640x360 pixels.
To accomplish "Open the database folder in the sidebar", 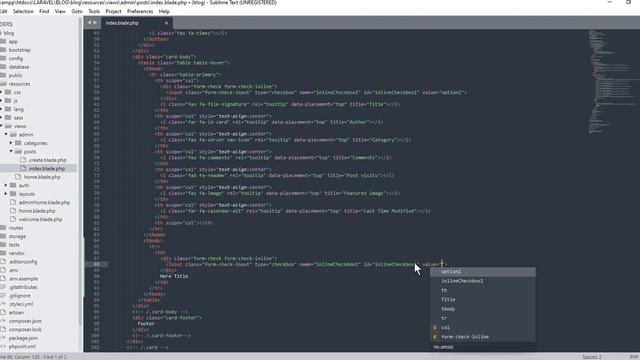I will [19, 67].
